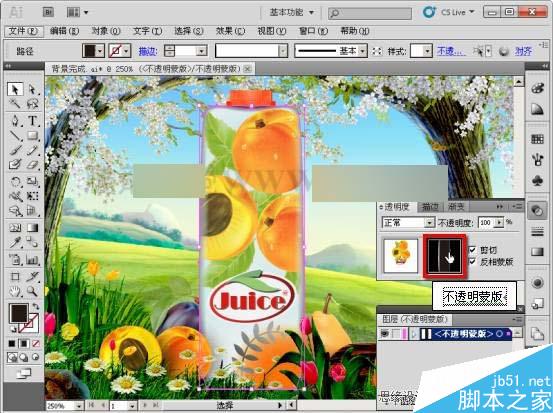Viewport: 553px width, 413px height.
Task: Select the Direct Selection tool
Action: pyautogui.click(x=32, y=90)
